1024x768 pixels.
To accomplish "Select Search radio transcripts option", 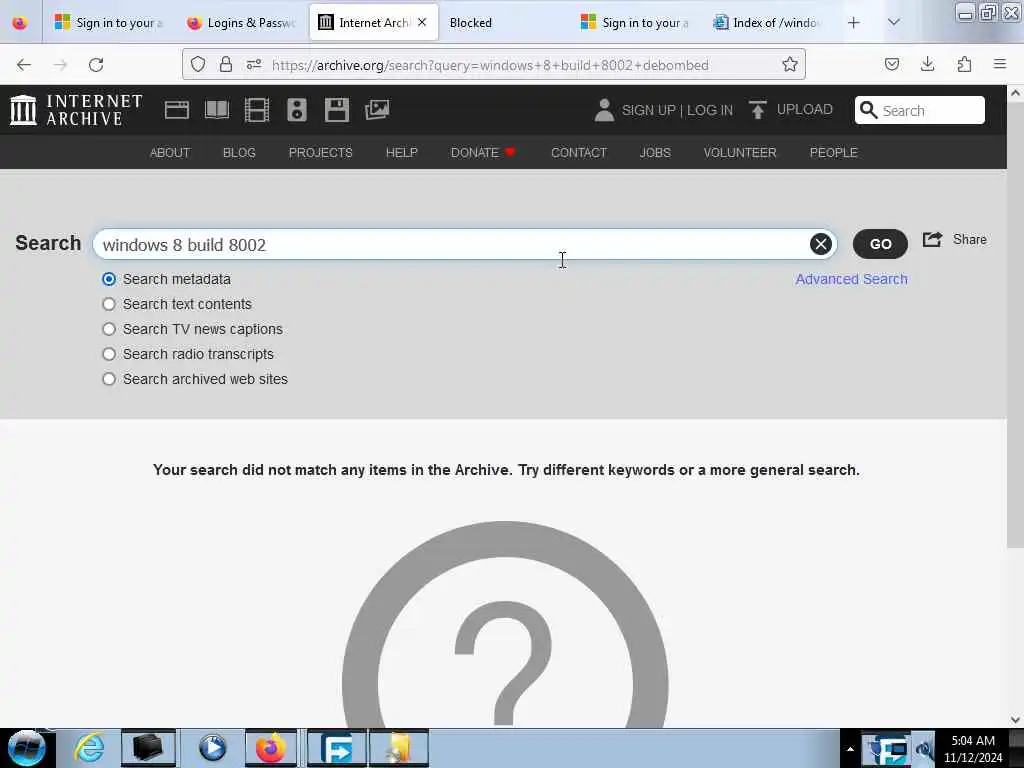I will 109,354.
